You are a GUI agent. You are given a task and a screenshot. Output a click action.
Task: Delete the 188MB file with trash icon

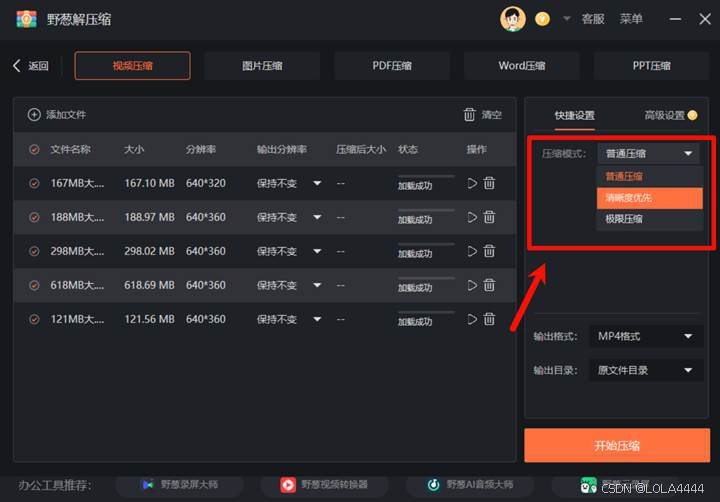point(489,217)
